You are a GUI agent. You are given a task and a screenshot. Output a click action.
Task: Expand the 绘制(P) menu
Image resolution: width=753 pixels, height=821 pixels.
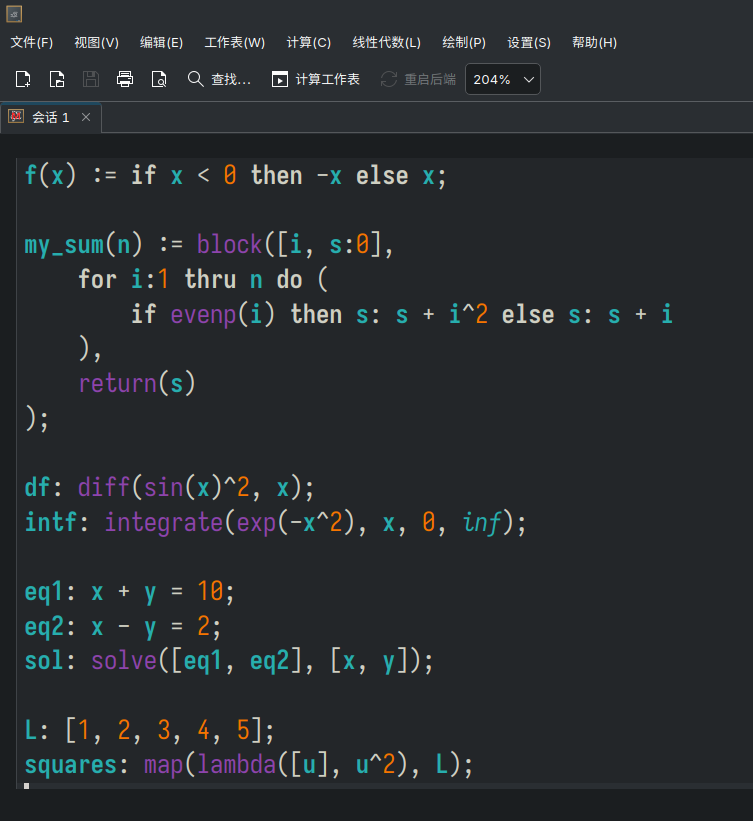pyautogui.click(x=464, y=42)
